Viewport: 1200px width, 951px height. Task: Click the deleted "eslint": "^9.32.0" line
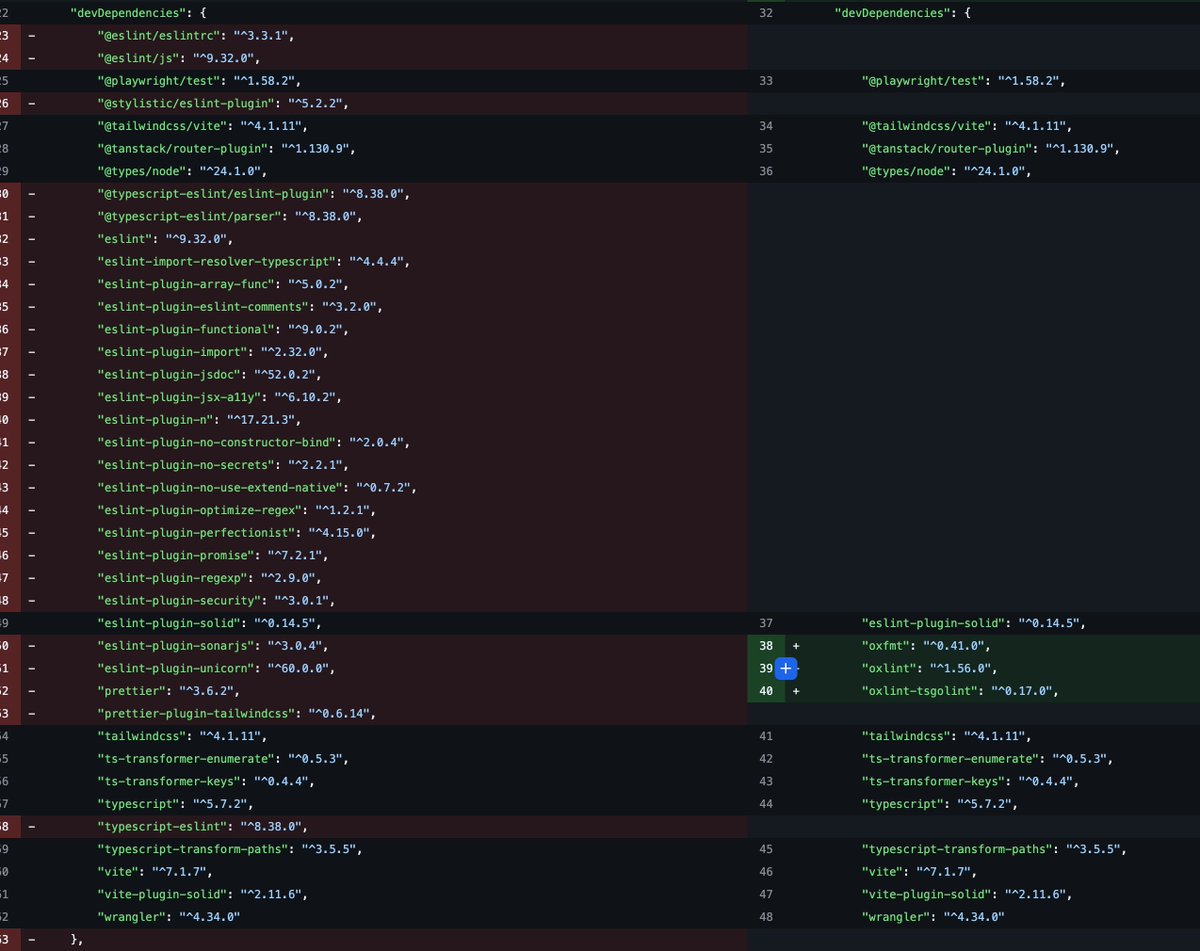(374, 239)
